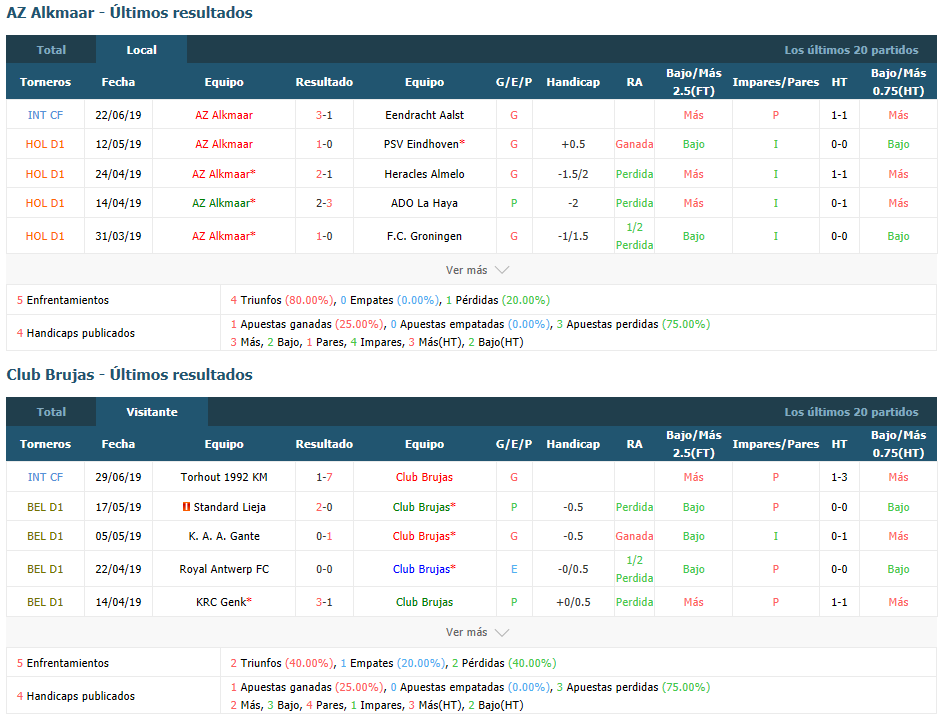The image size is (943, 718).
Task: Open HOL D1 tournament in the 31/03/19 row
Action: [45, 236]
